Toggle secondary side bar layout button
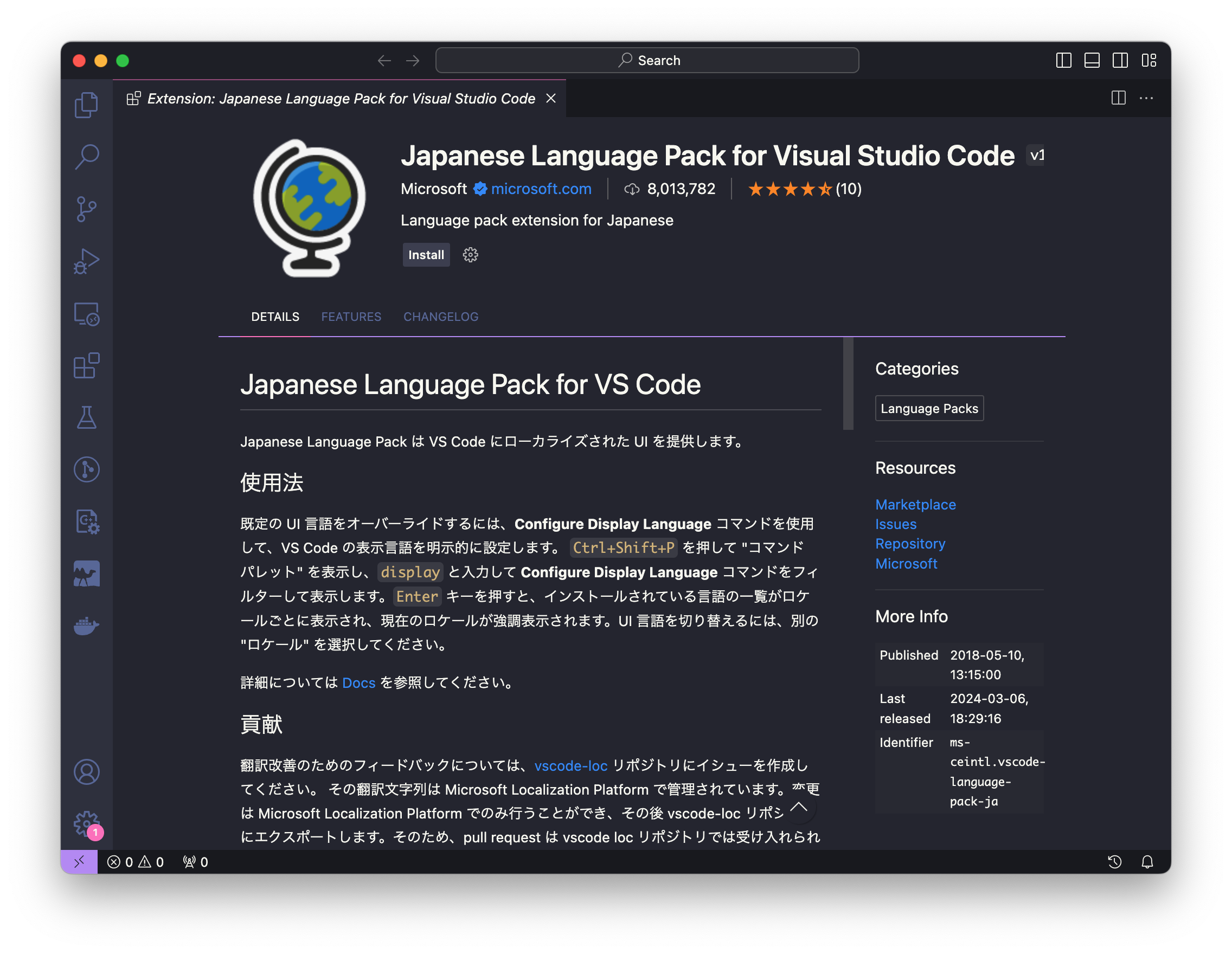This screenshot has height=954, width=1232. pos(1120,60)
